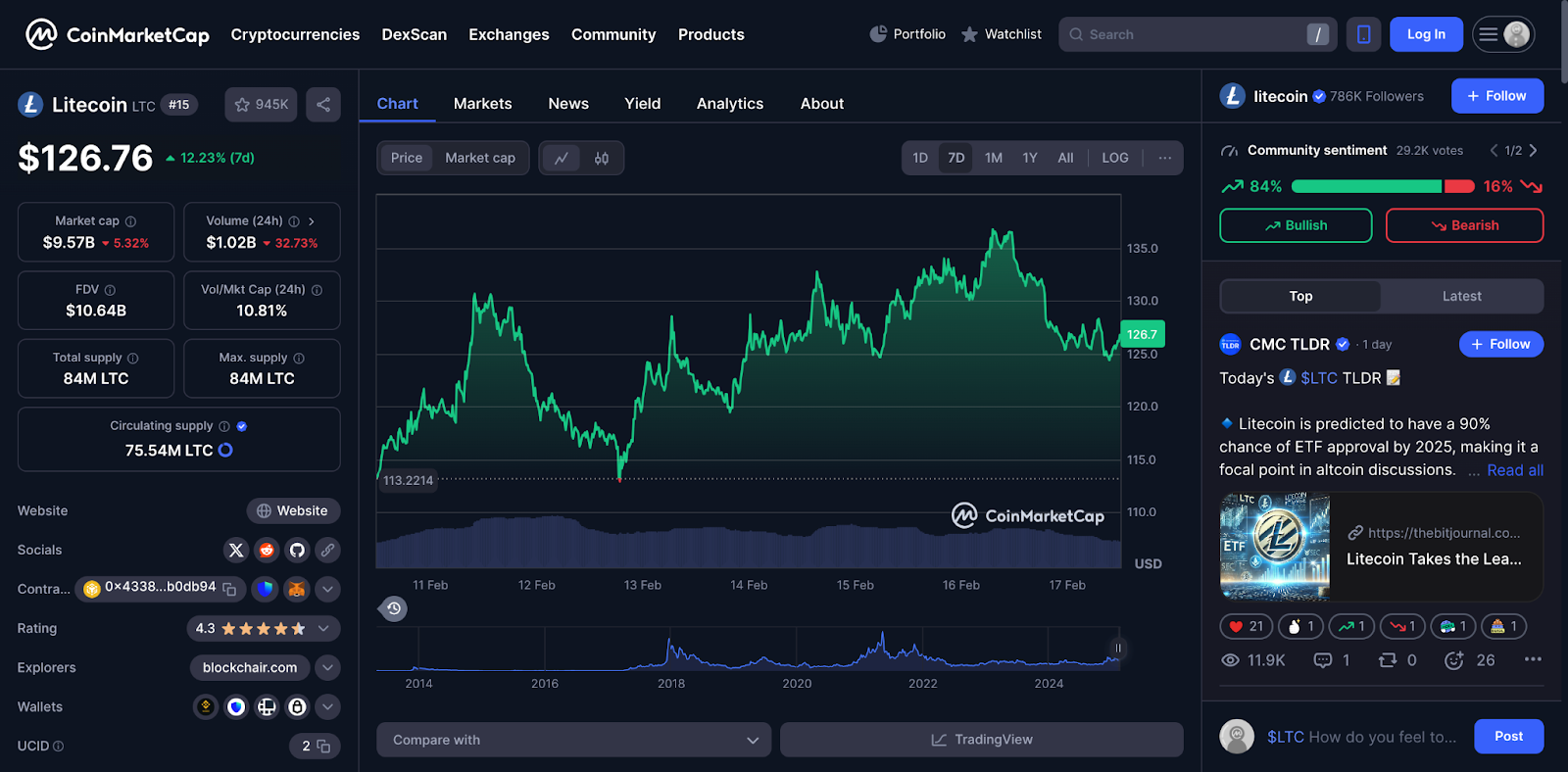The image size is (1568, 772).
Task: Open the Analytics tab
Action: point(730,104)
